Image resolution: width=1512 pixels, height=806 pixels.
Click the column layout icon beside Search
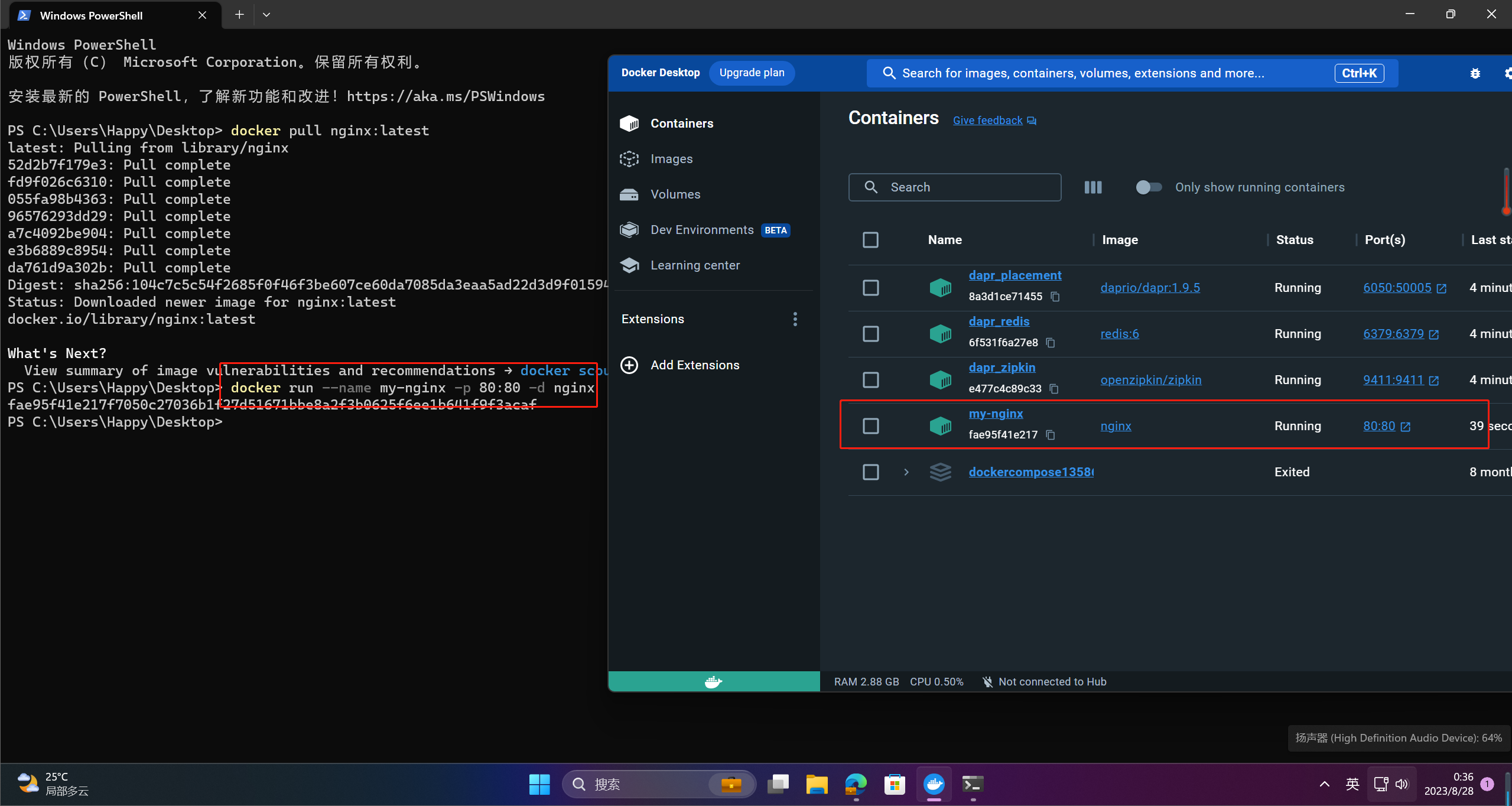click(x=1093, y=187)
